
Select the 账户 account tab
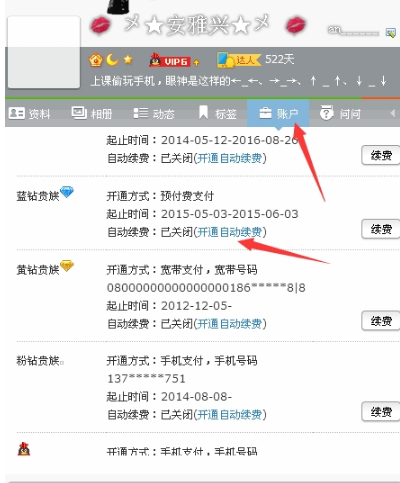click(x=278, y=114)
